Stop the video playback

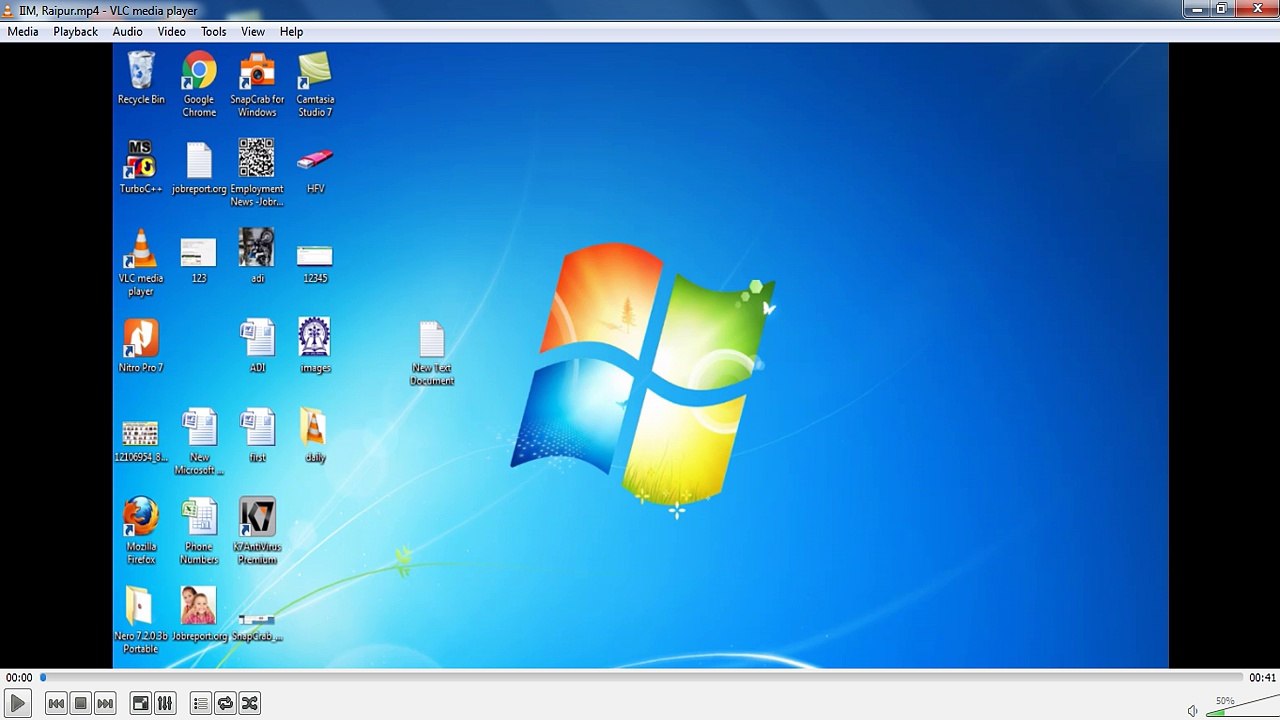(x=81, y=704)
